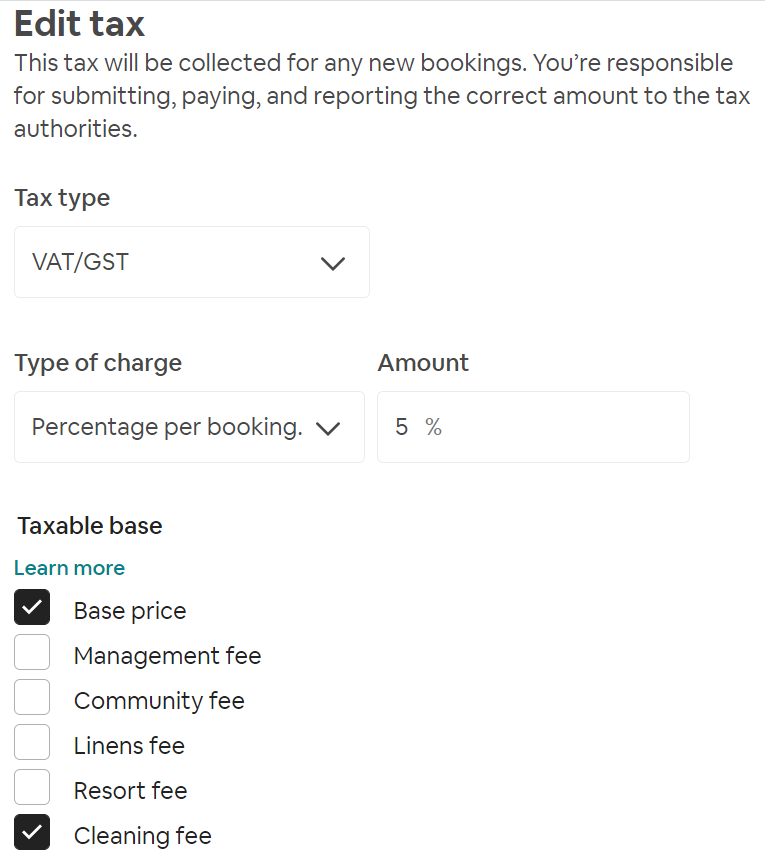The width and height of the screenshot is (765, 855).
Task: Click the percent symbol in Amount field
Action: click(x=433, y=427)
